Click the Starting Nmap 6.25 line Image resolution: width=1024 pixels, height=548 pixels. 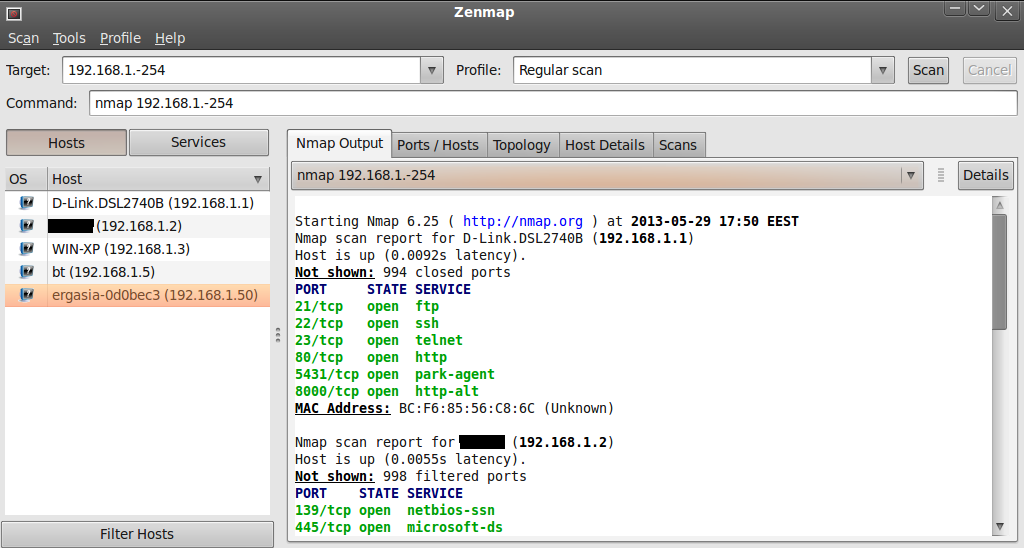pyautogui.click(x=547, y=221)
